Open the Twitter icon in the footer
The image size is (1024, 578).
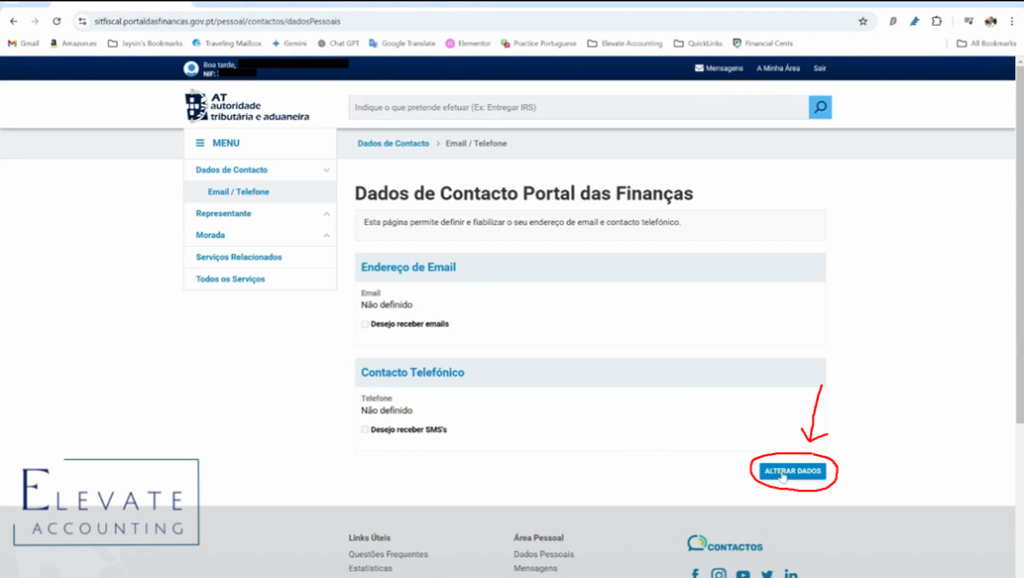pyautogui.click(x=767, y=573)
